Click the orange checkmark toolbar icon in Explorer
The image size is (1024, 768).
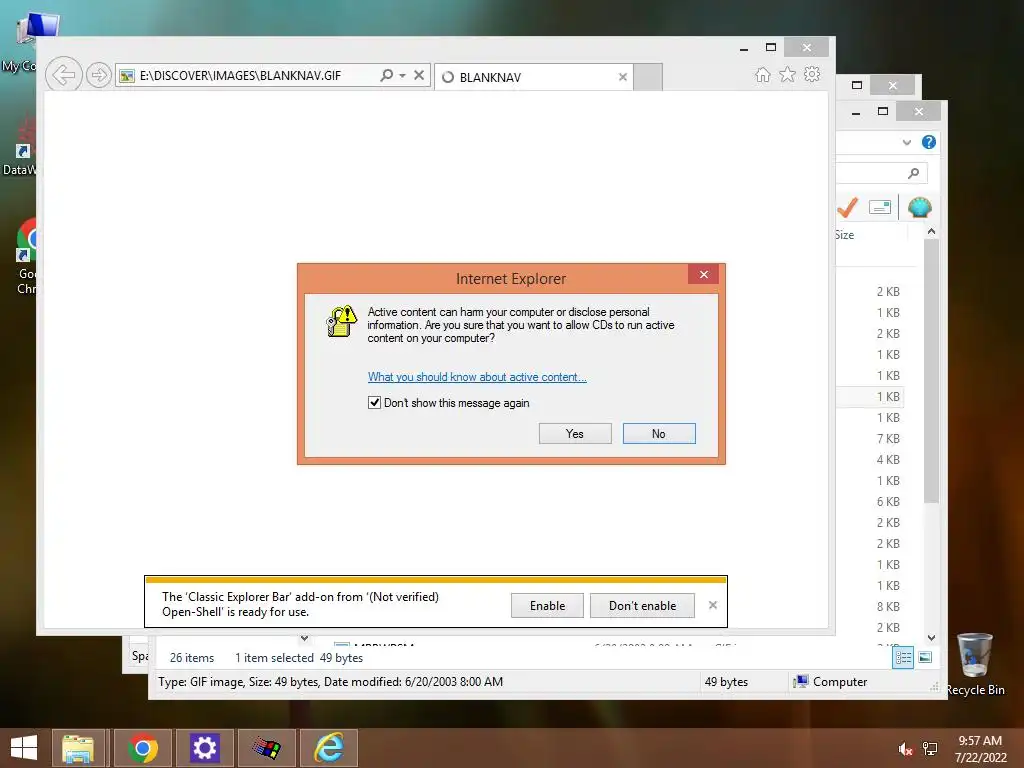click(x=847, y=208)
